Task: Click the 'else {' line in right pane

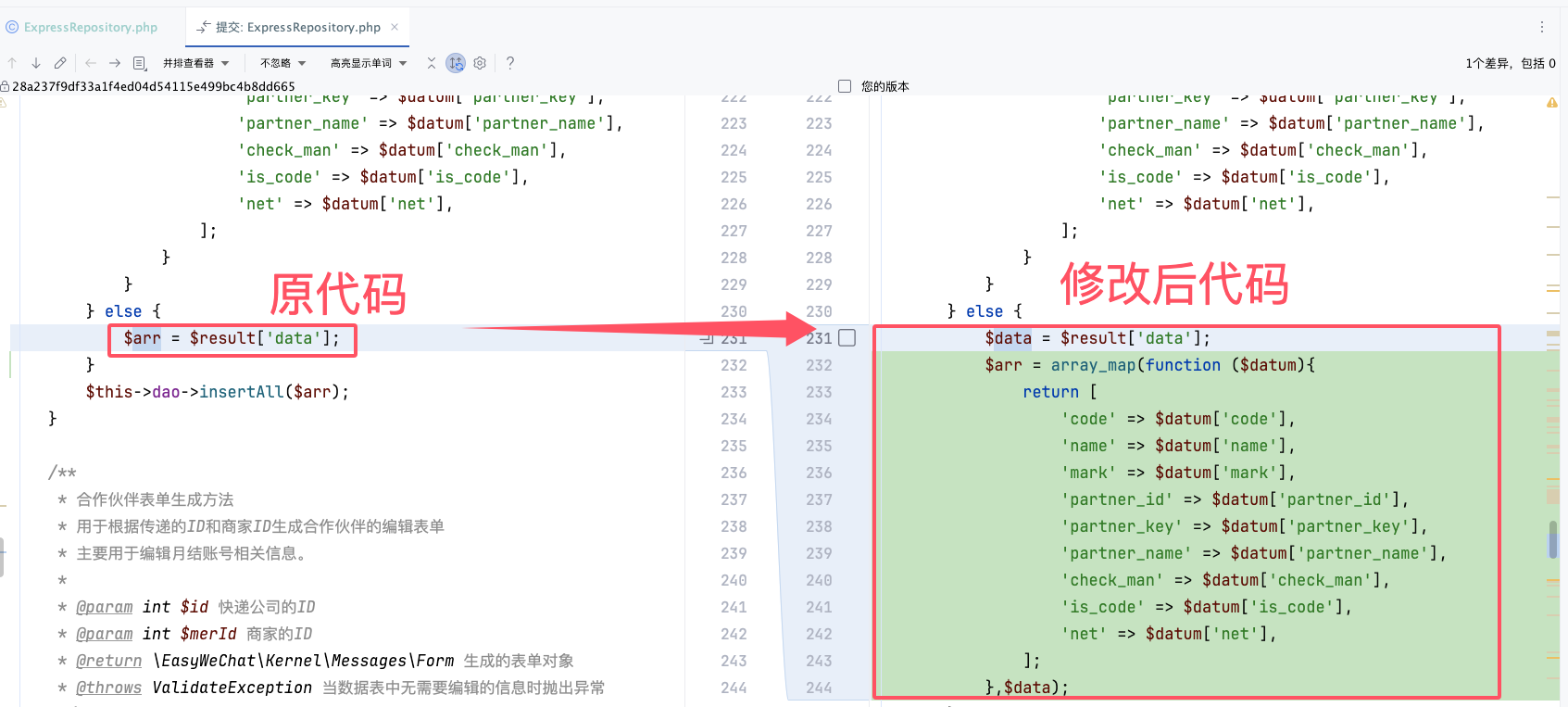Action: coord(985,311)
